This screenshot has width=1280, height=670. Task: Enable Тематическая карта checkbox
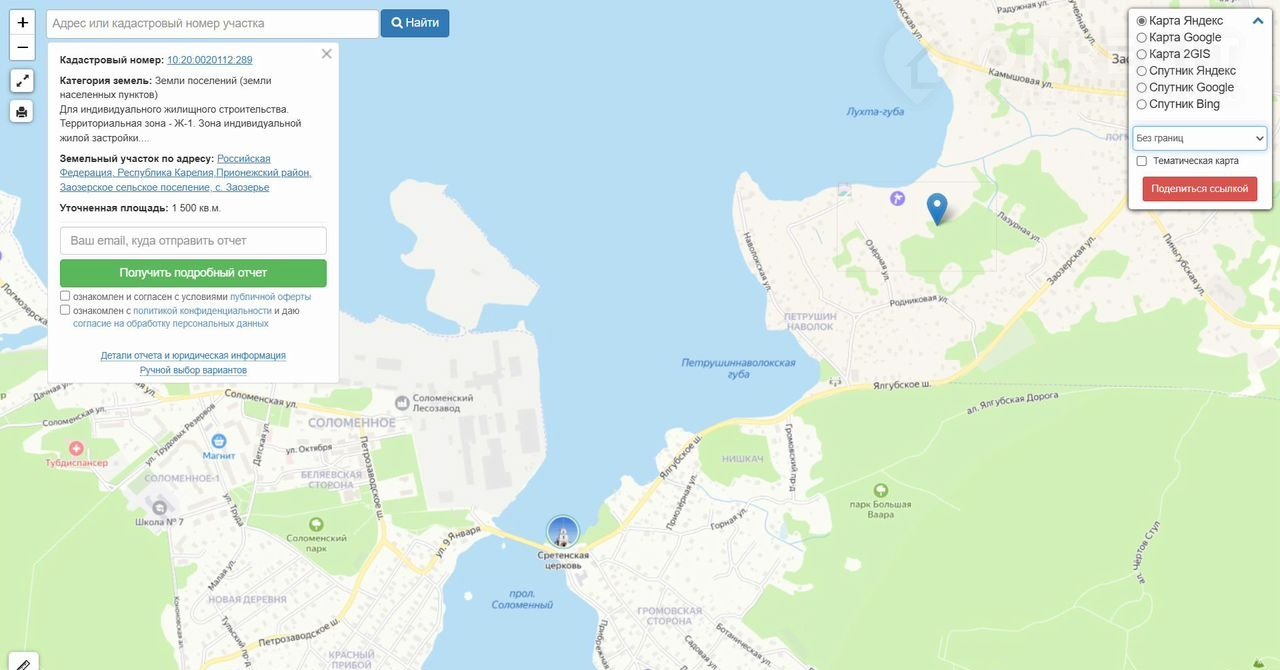pyautogui.click(x=1142, y=161)
